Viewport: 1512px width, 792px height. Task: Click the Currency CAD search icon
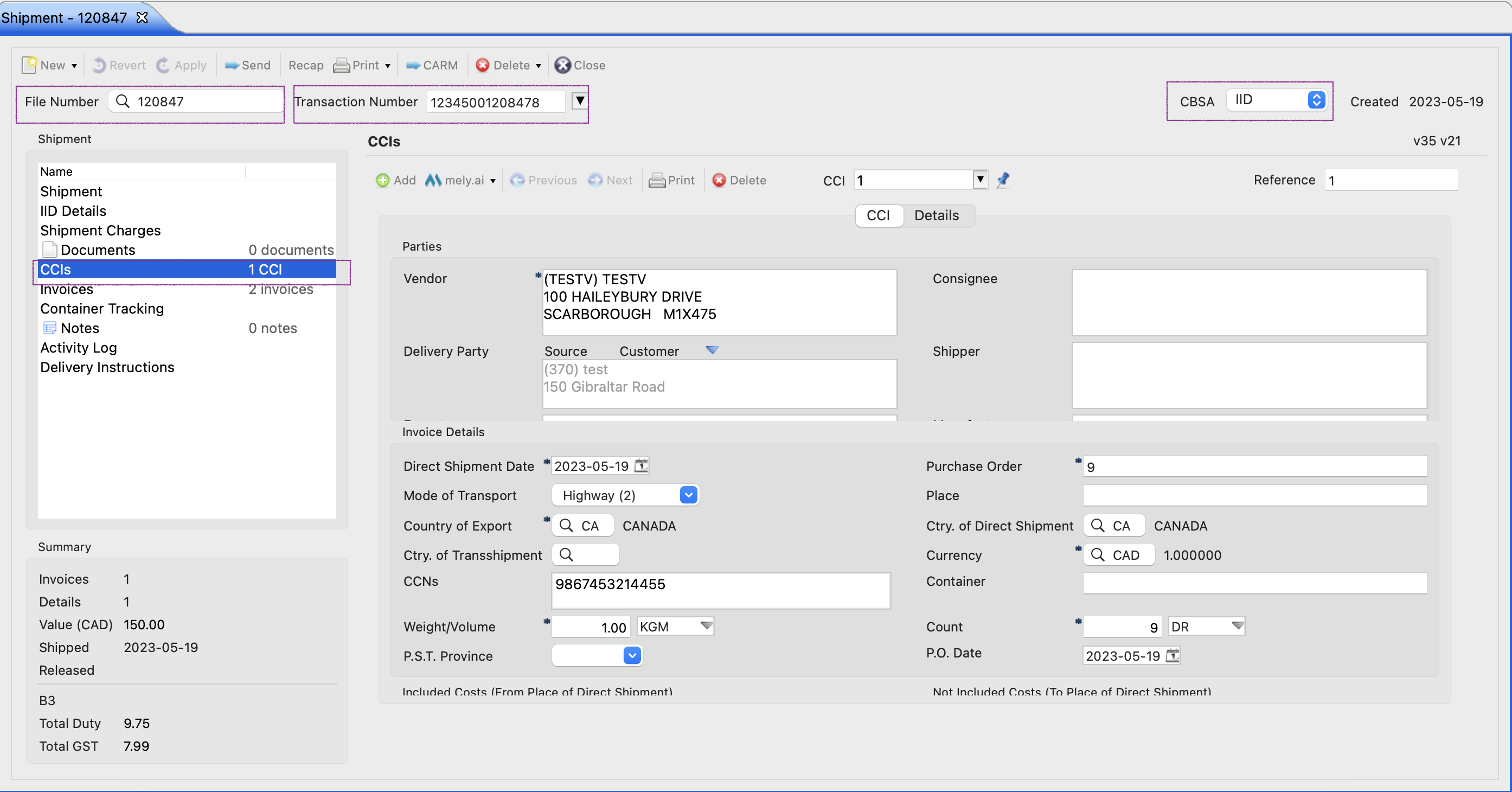pyautogui.click(x=1098, y=555)
